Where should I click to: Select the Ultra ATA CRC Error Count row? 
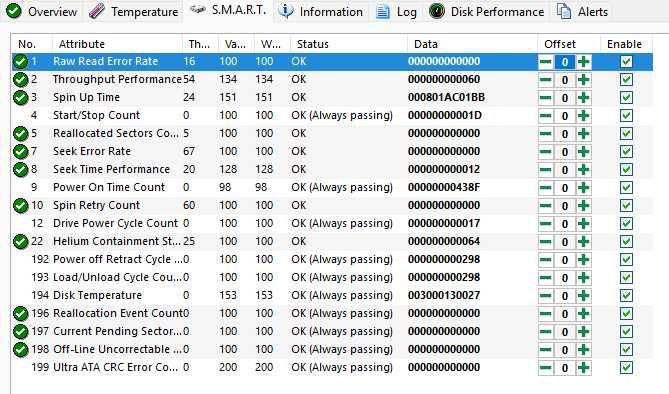[332, 368]
